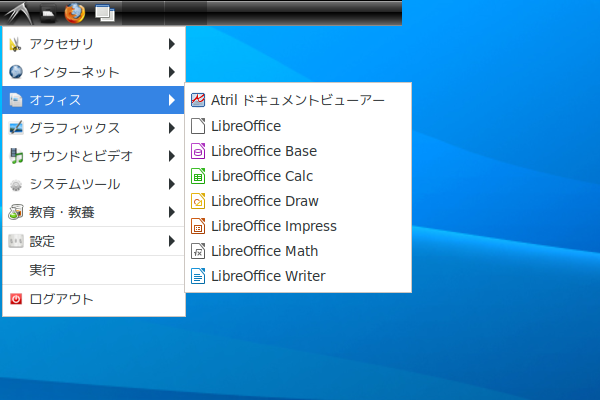The height and width of the screenshot is (400, 600).
Task: Click the blank LibreOffice start icon
Action: point(198,126)
